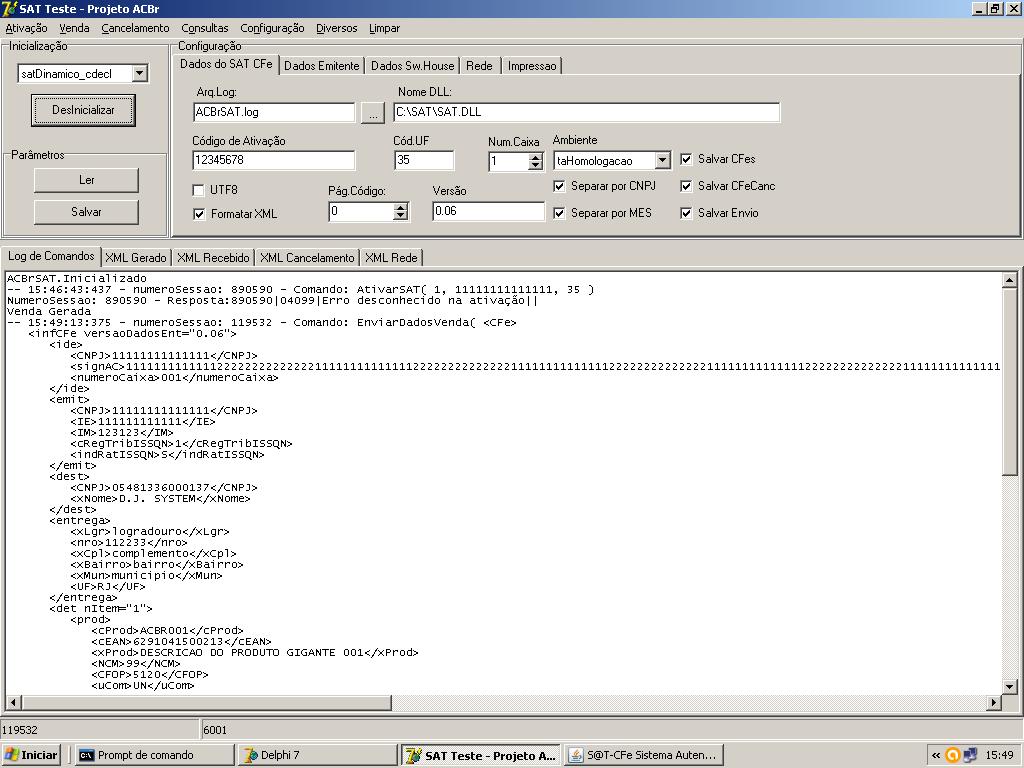Open the XML Recebido tab
The height and width of the screenshot is (768, 1024).
[x=213, y=258]
